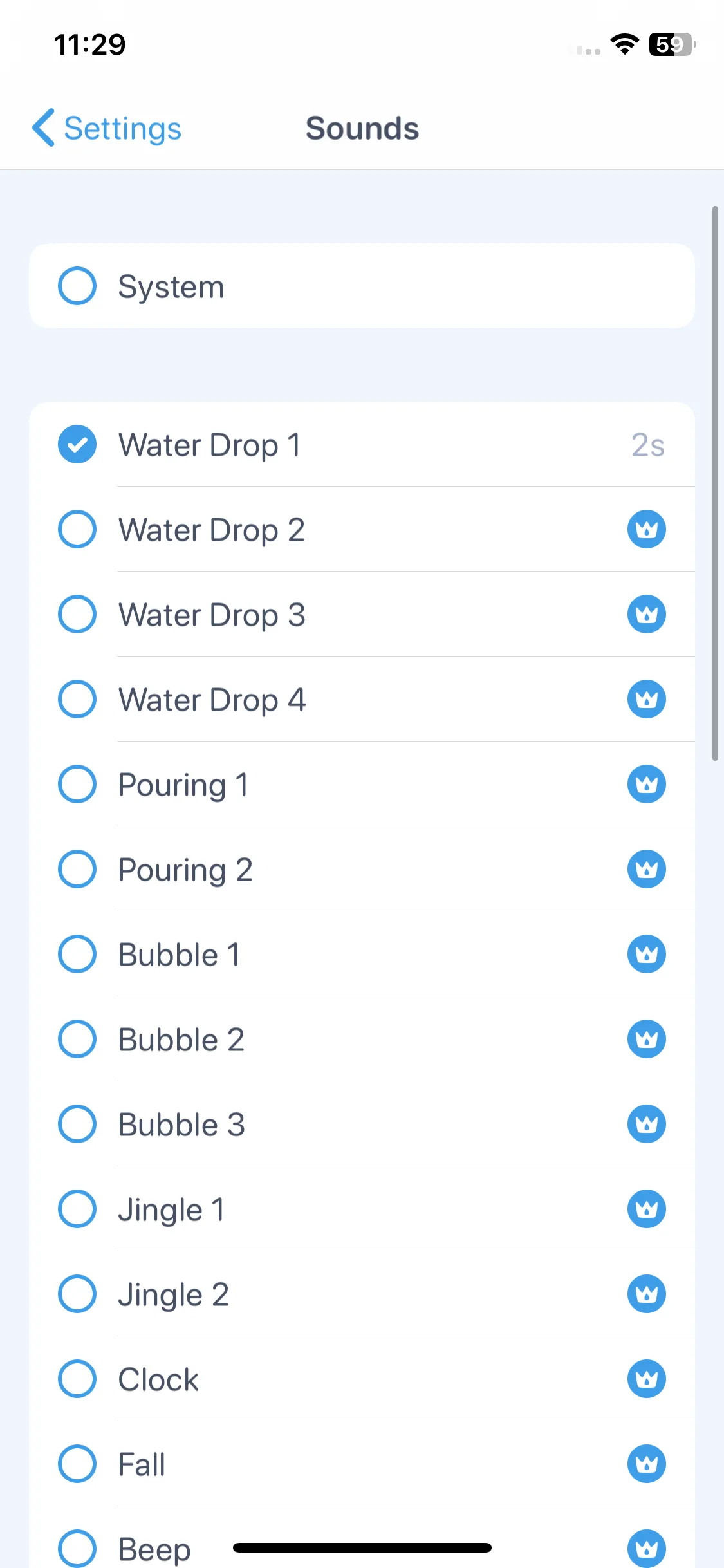Tap the crown icon on Jingle 1 row
Image resolution: width=724 pixels, height=1568 pixels.
(x=646, y=1209)
